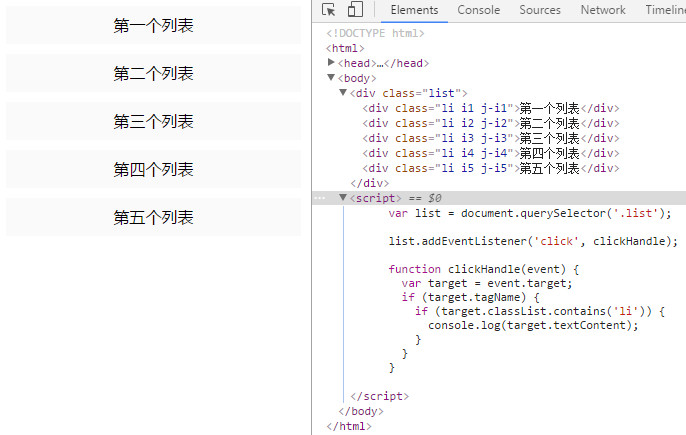Activate the inspect element picker icon
686x435 pixels.
point(329,10)
